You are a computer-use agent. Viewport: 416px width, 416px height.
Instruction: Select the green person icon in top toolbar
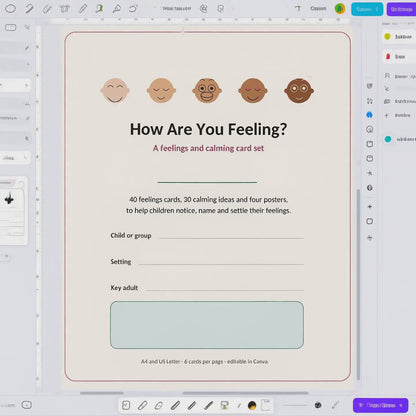99,8
